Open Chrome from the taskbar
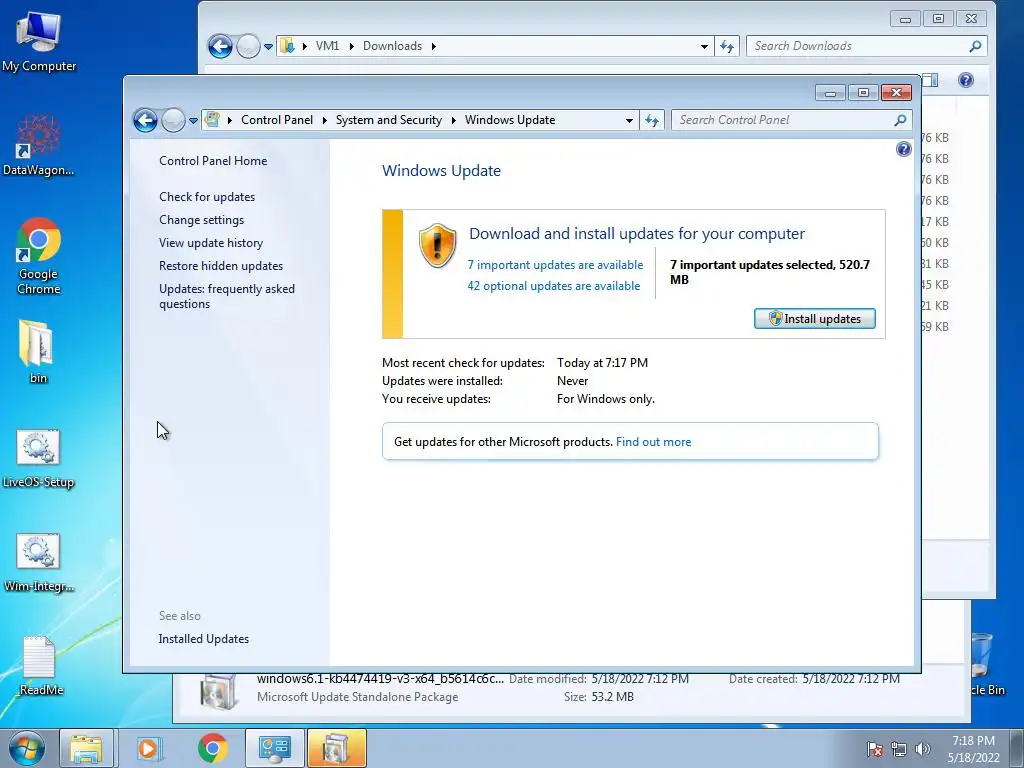 [x=212, y=748]
